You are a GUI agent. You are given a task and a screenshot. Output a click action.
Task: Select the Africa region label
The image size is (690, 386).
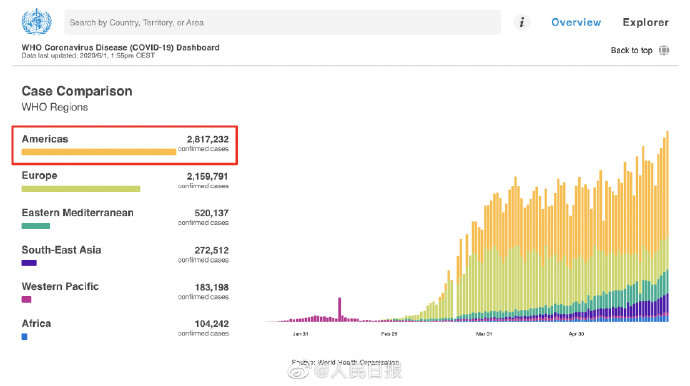pos(37,324)
